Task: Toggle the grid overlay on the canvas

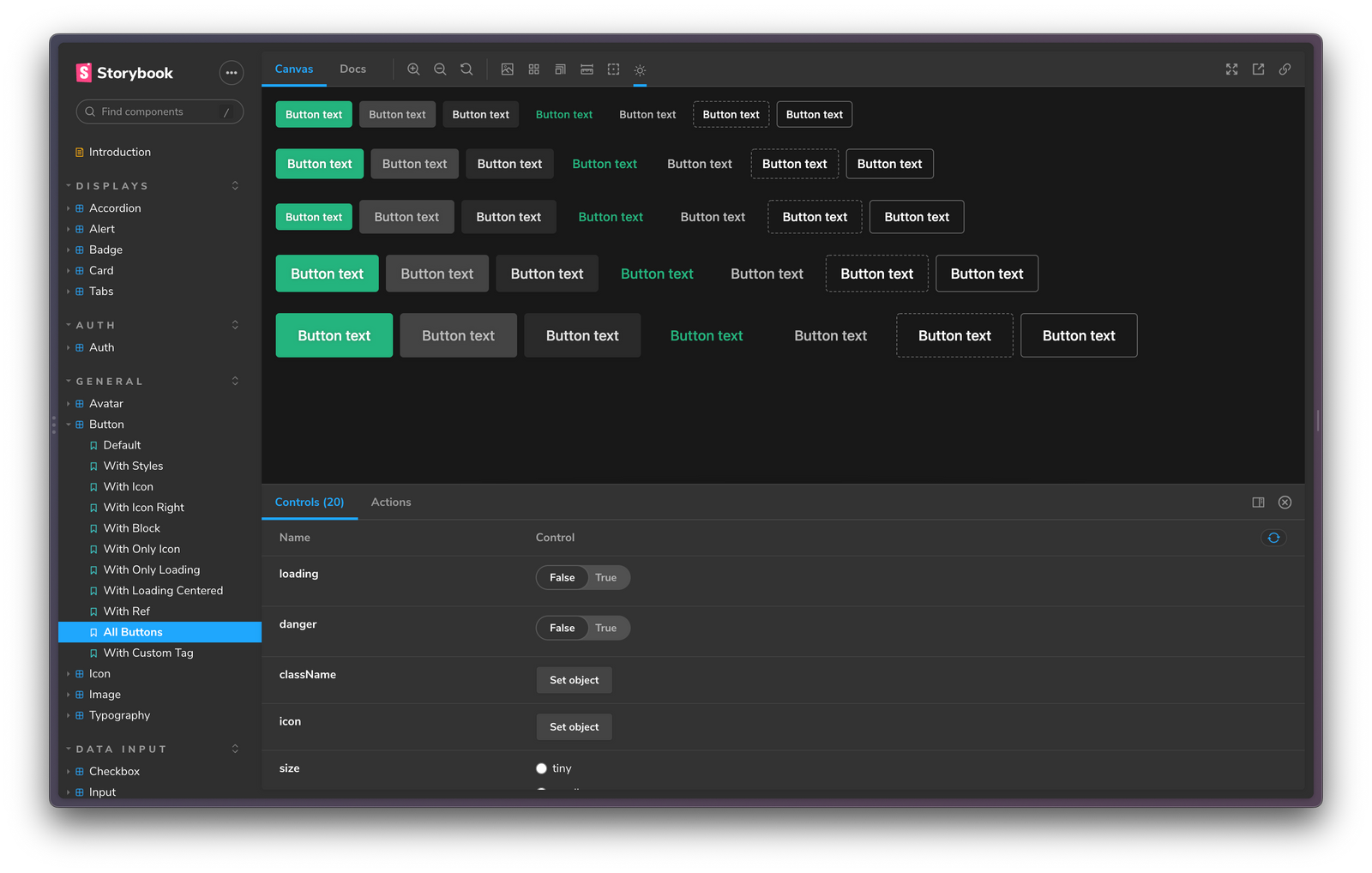Action: coord(533,69)
